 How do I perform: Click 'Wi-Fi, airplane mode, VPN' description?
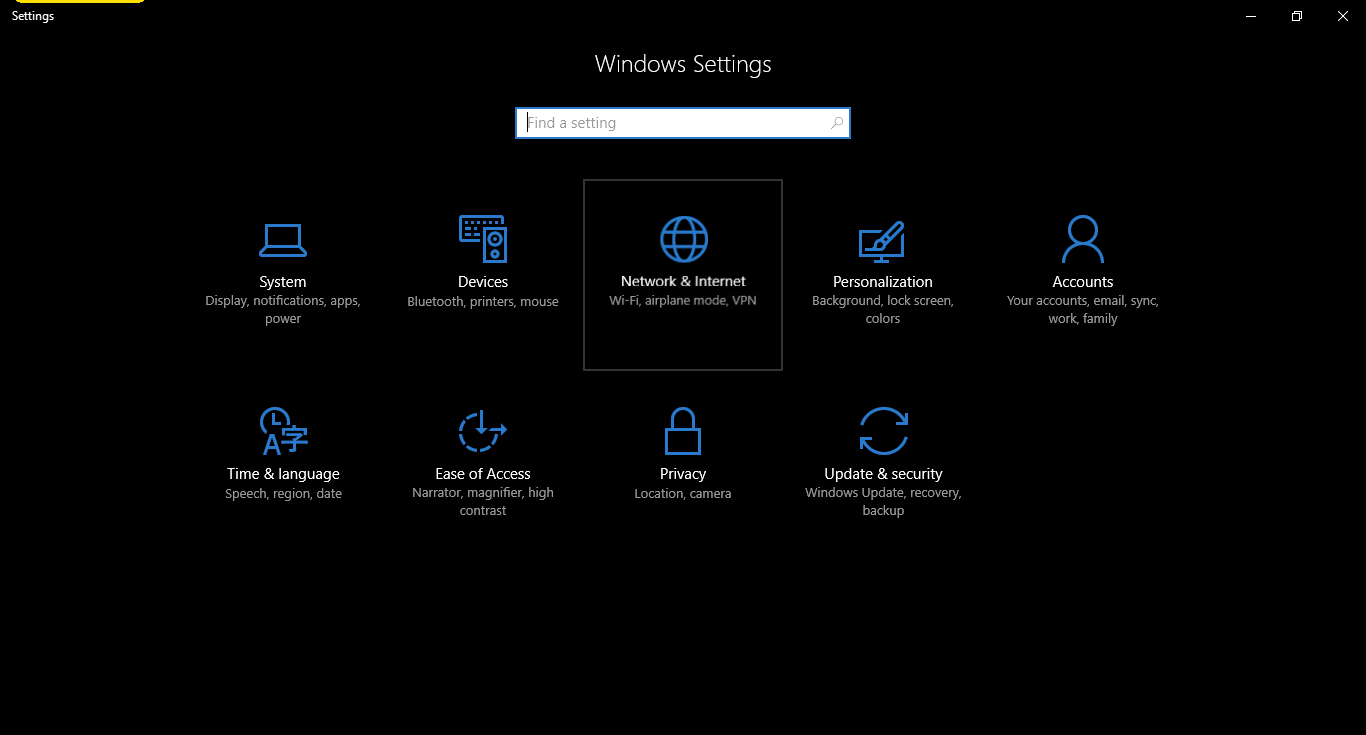tap(683, 300)
